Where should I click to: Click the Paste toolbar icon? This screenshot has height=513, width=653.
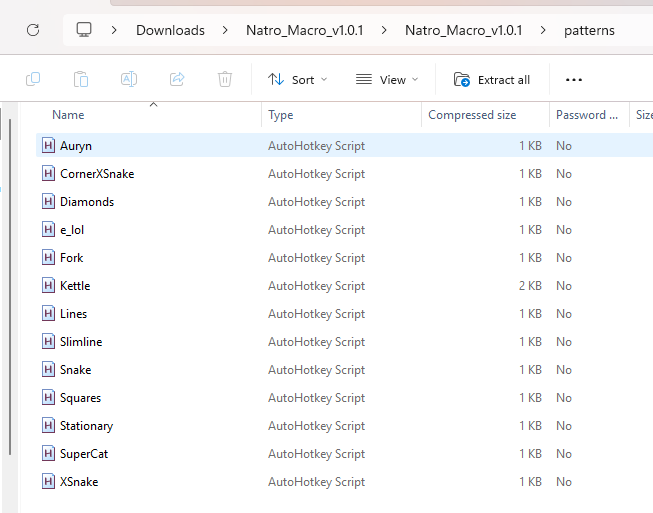(81, 79)
